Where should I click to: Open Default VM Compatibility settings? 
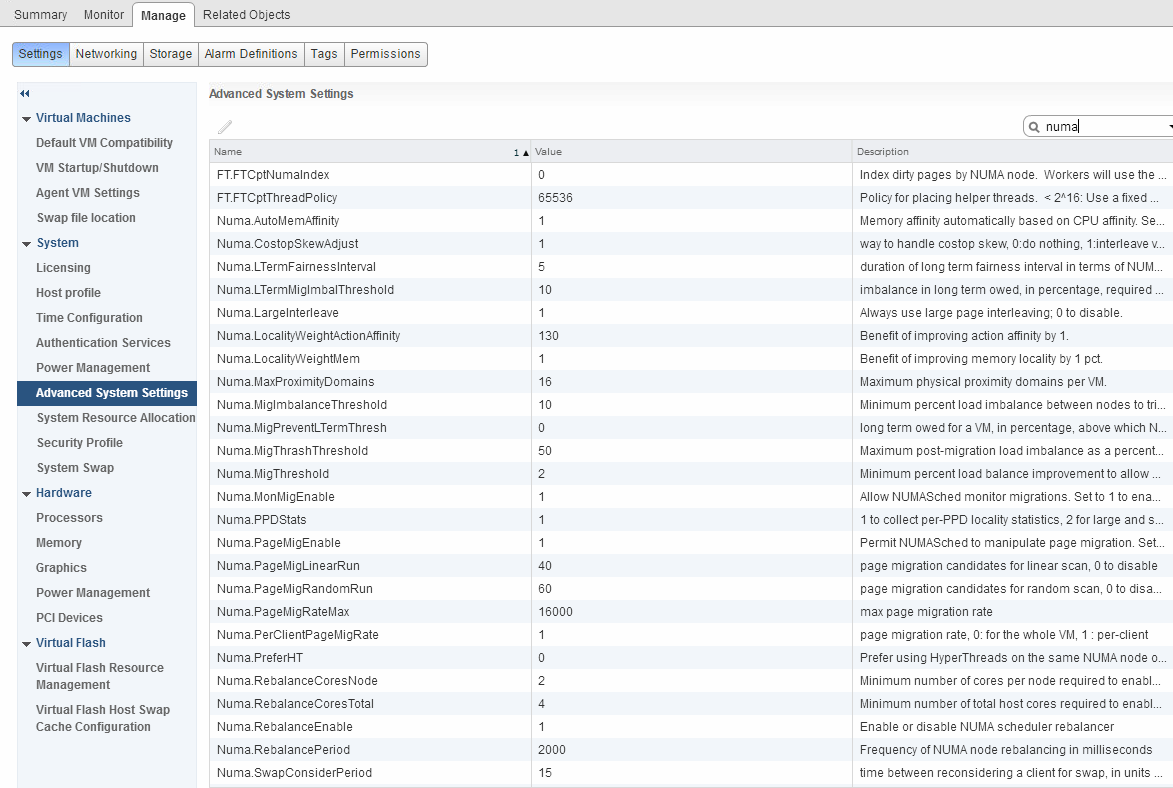click(104, 143)
